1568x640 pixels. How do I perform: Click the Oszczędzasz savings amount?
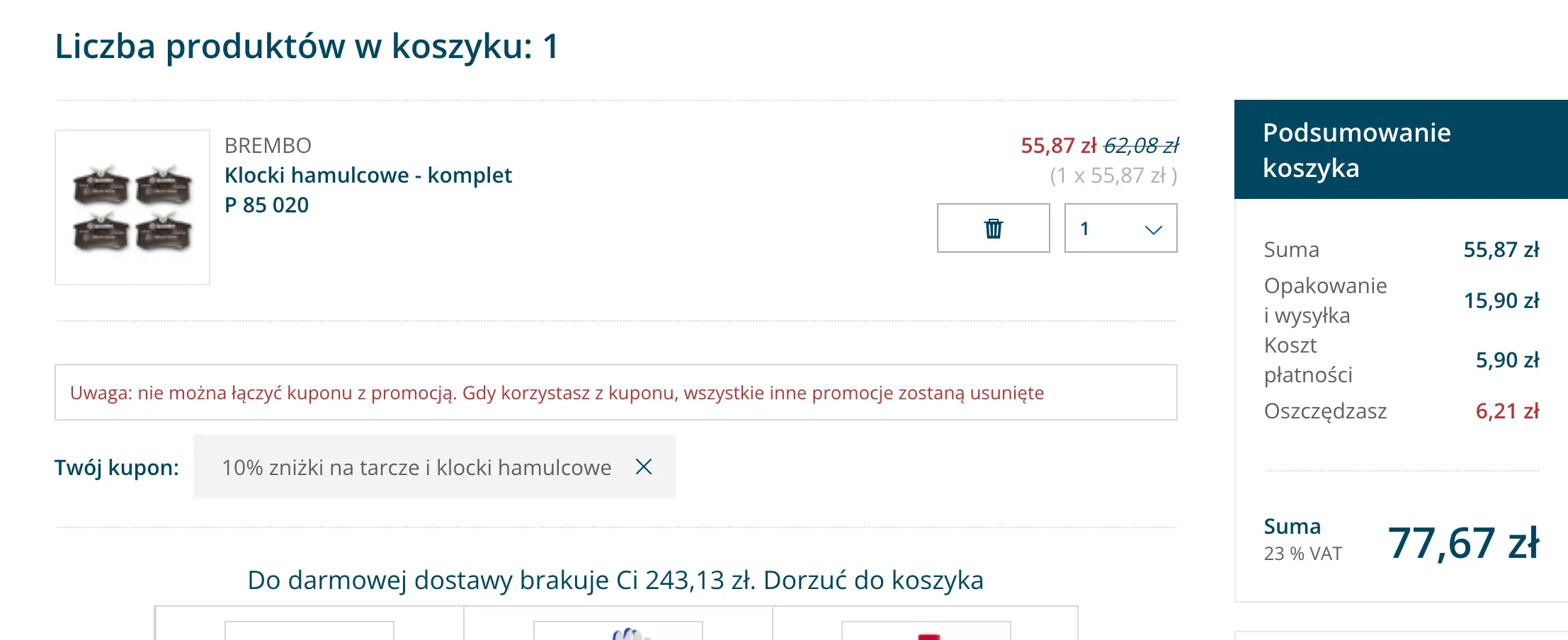(1508, 411)
